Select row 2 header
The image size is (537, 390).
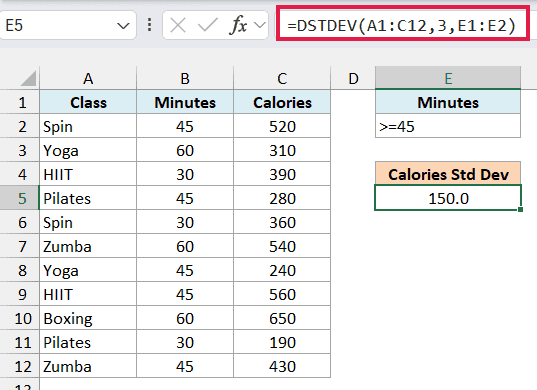point(20,126)
